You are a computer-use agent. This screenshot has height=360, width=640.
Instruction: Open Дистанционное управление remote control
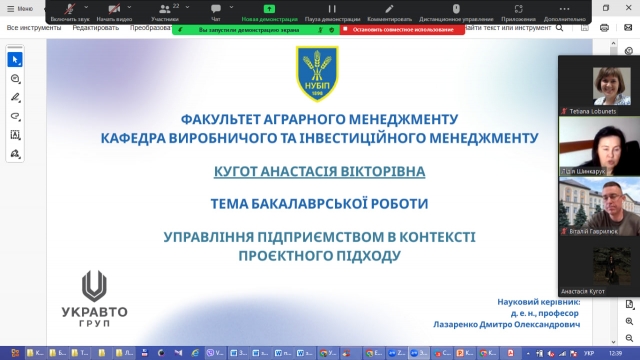coord(456,12)
